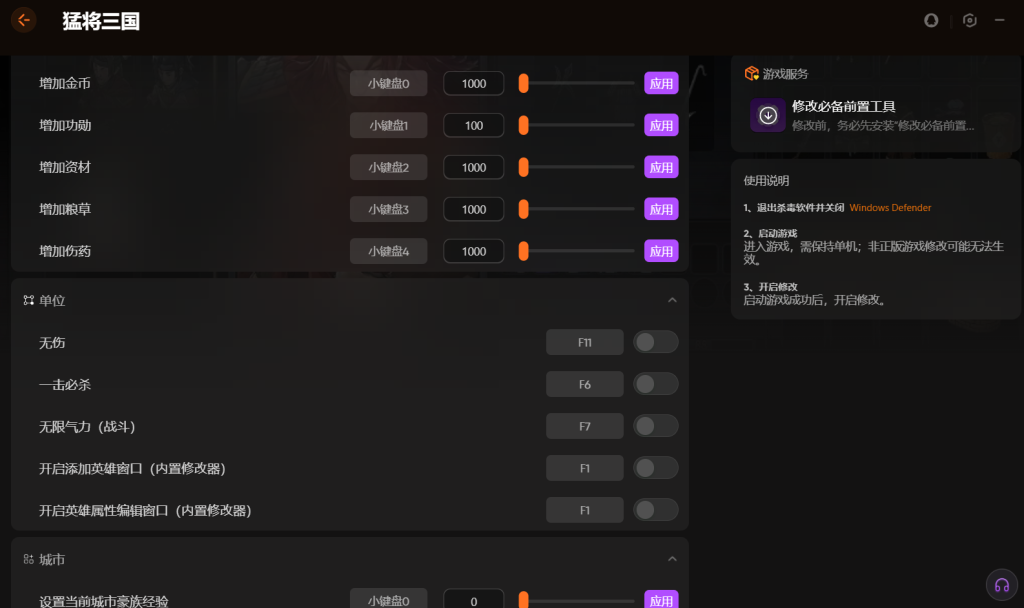This screenshot has height=608, width=1024.
Task: Go back with the orange arrow icon
Action: [x=24, y=20]
